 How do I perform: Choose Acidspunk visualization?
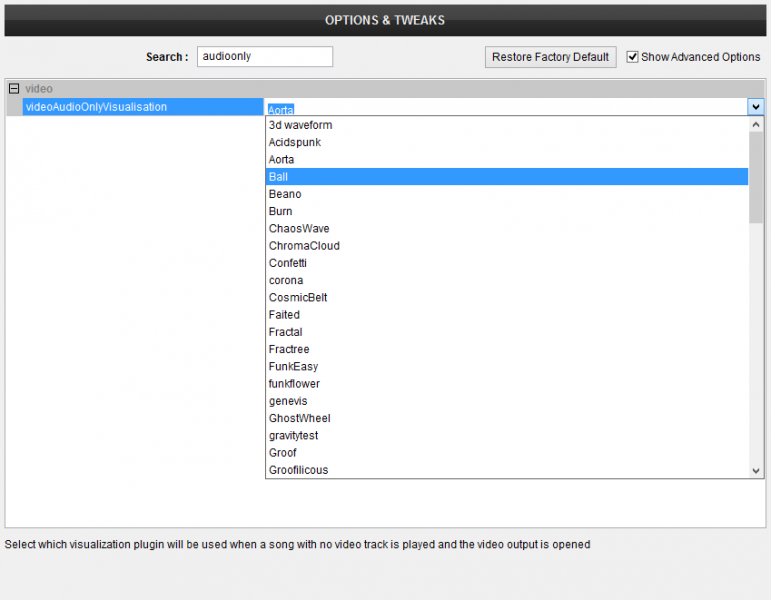pyautogui.click(x=507, y=142)
